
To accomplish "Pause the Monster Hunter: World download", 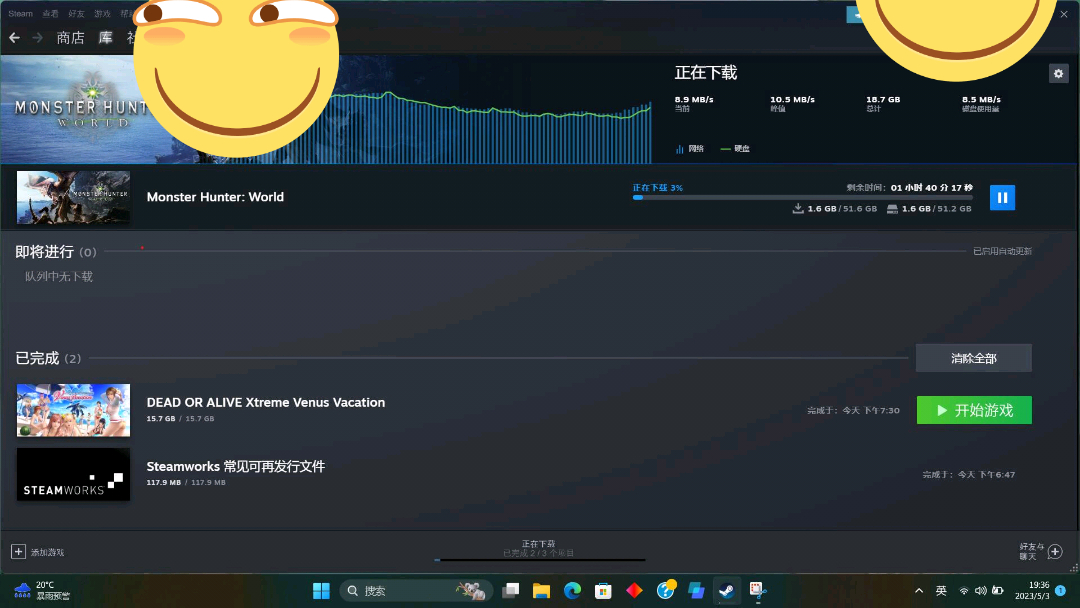I will (1002, 198).
